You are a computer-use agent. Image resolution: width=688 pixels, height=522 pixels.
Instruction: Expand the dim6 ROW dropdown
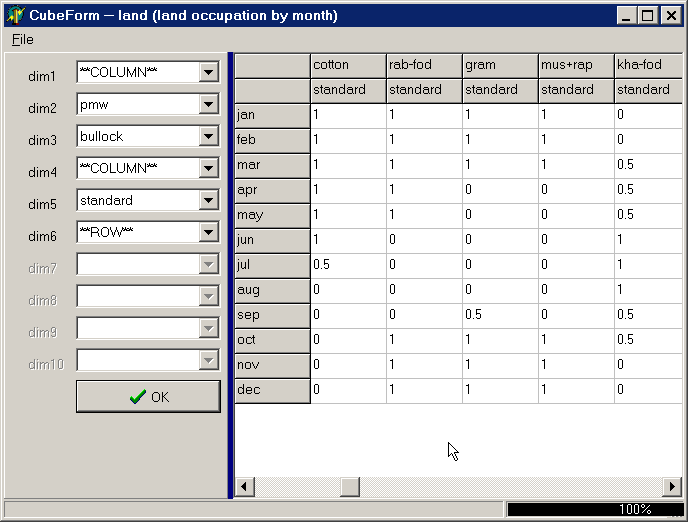(x=208, y=232)
